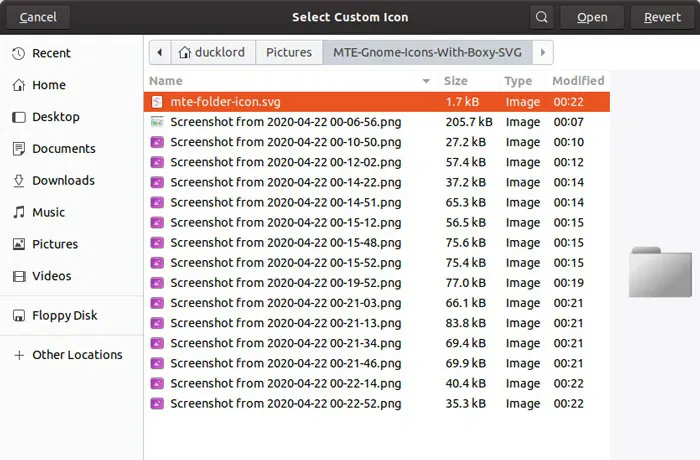This screenshot has width=700, height=460.
Task: Select Desktop in the sidebar
Action: coord(46,117)
